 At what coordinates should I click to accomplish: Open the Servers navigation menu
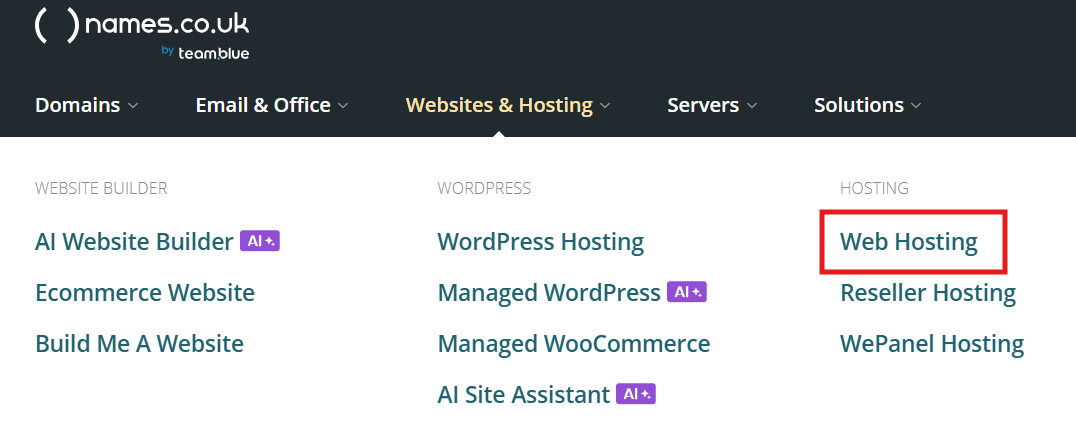pyautogui.click(x=703, y=105)
